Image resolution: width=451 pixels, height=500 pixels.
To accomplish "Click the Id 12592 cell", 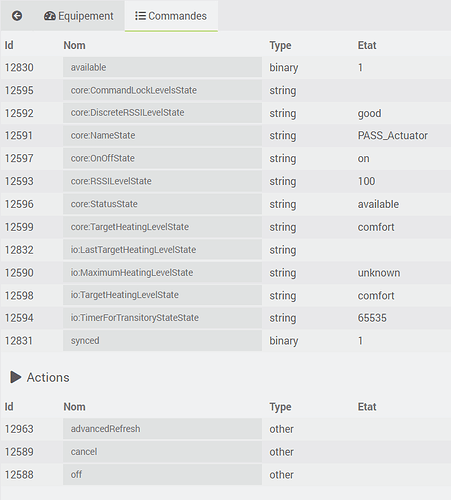I will tap(19, 113).
